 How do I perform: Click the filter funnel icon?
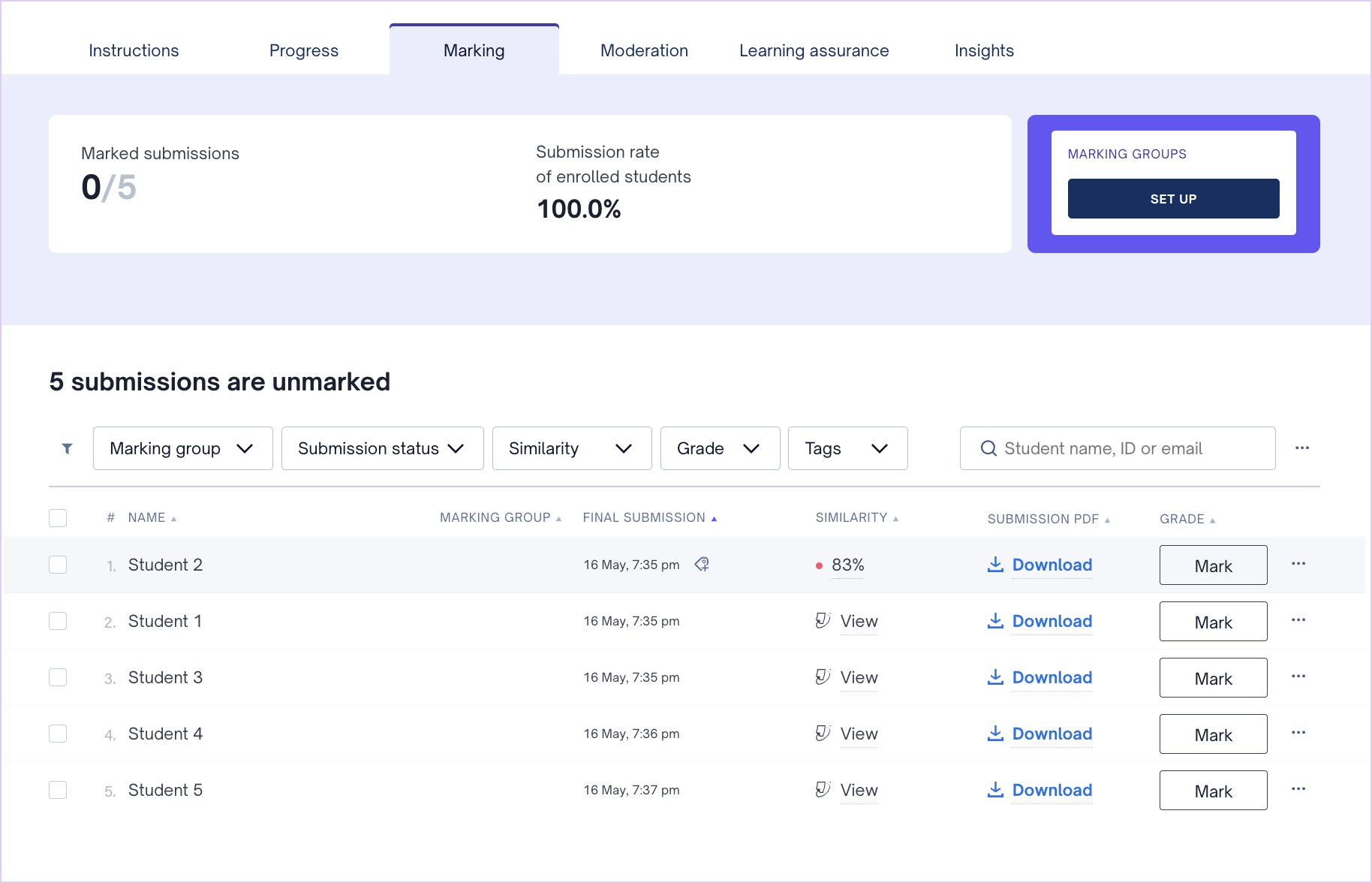[x=67, y=448]
